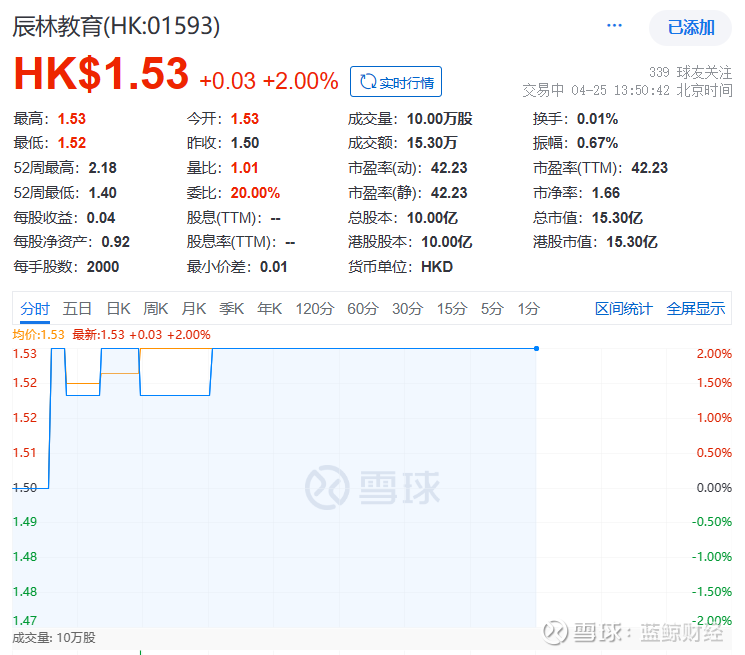Click the 量比 value 1.01
Viewport: 745px width, 655px height.
[x=244, y=168]
